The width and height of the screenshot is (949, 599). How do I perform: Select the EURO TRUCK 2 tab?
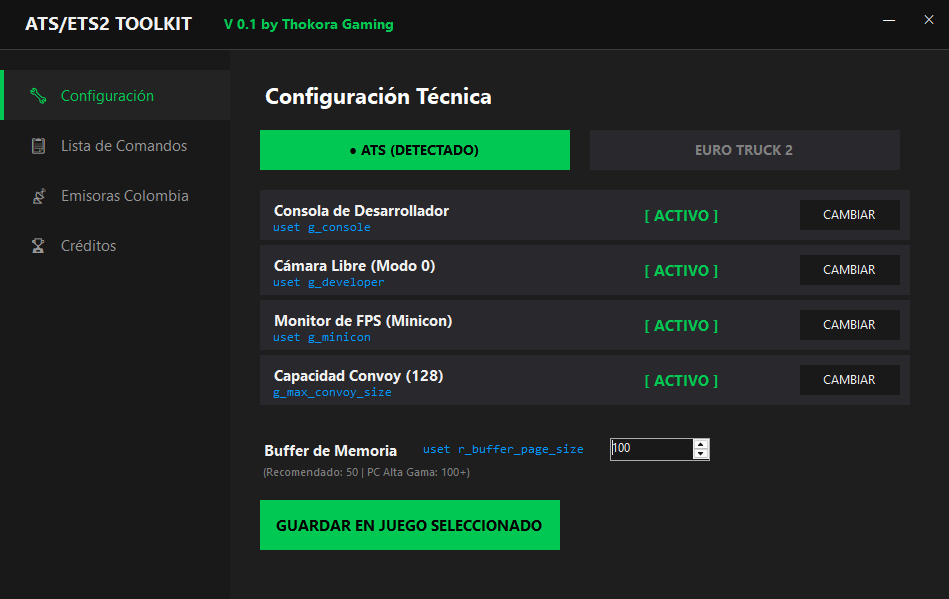click(744, 149)
